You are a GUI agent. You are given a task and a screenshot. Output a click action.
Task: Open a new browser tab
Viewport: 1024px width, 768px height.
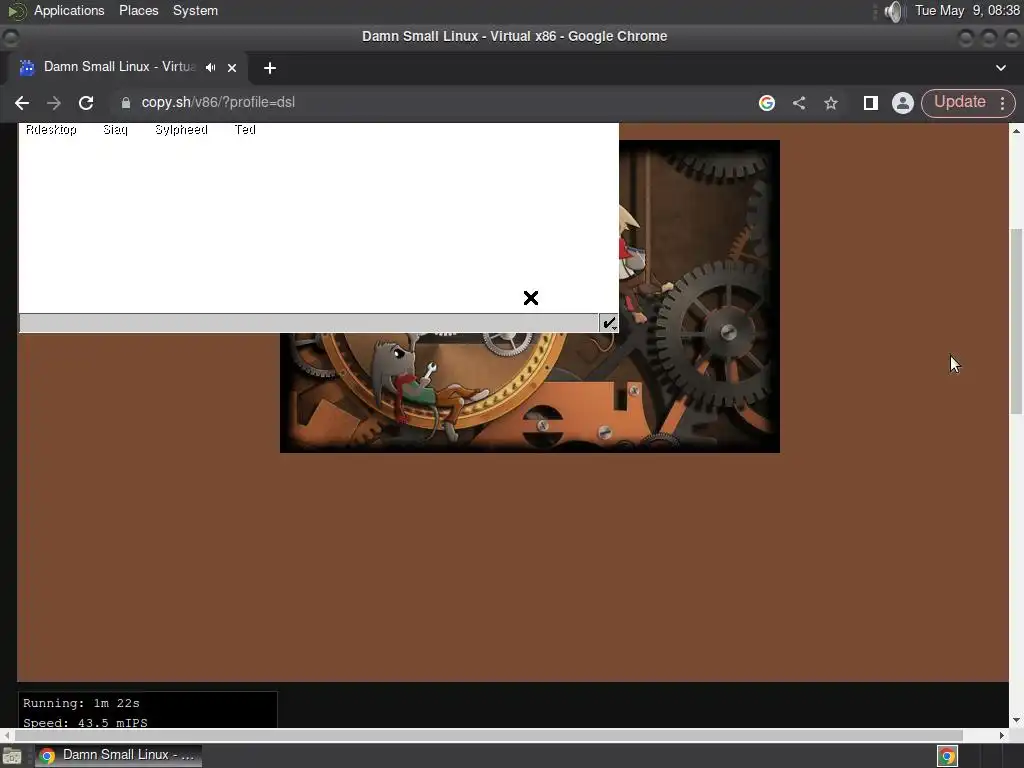coord(270,68)
